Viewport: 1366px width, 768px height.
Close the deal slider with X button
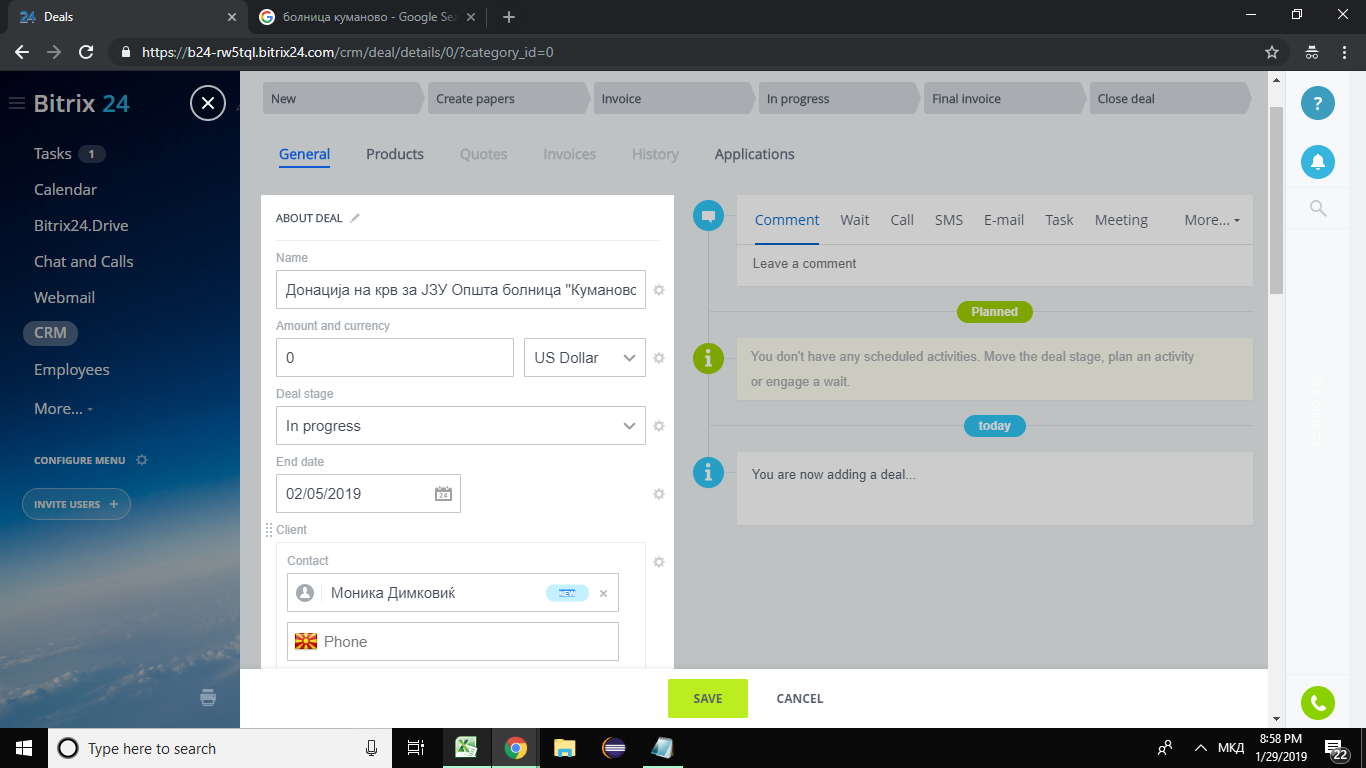(208, 103)
